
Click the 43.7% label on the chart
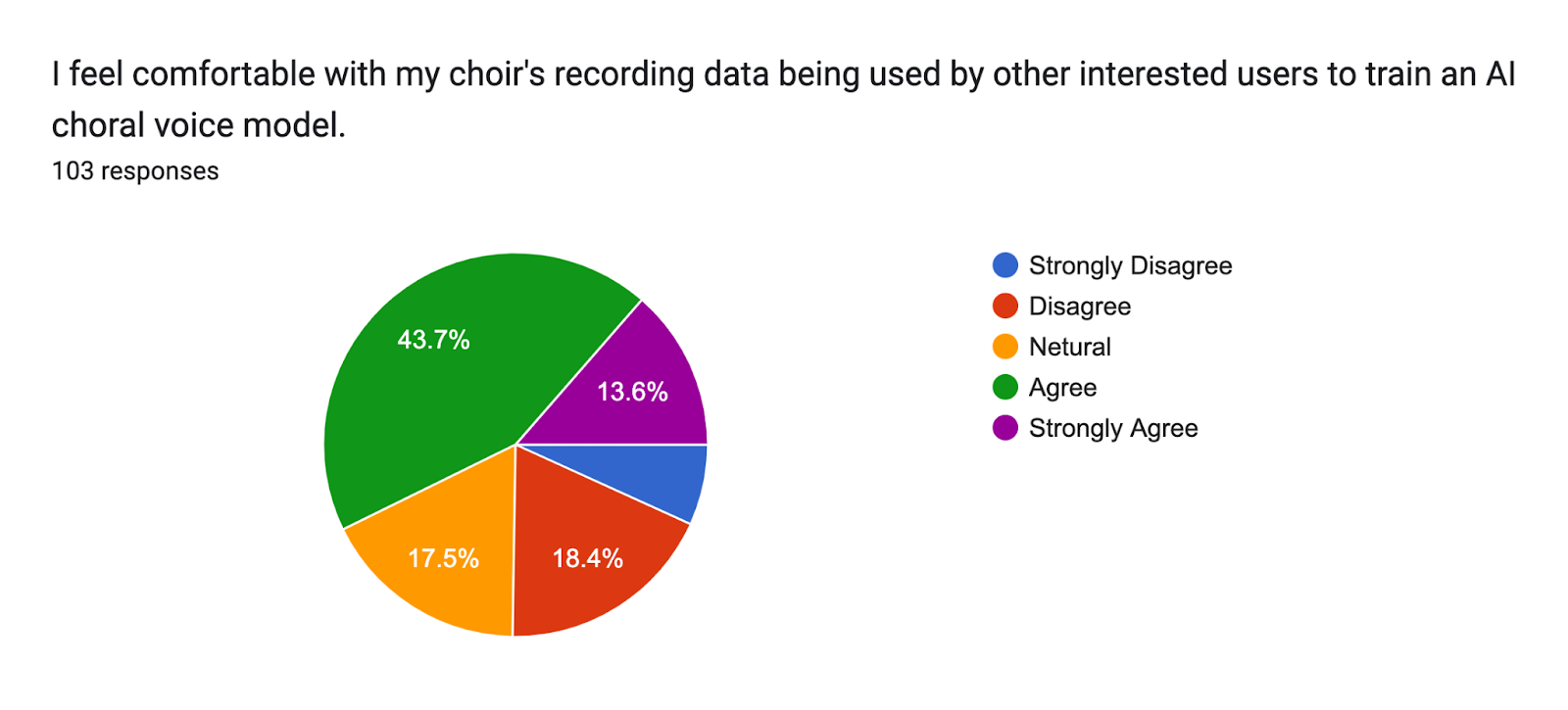[433, 340]
